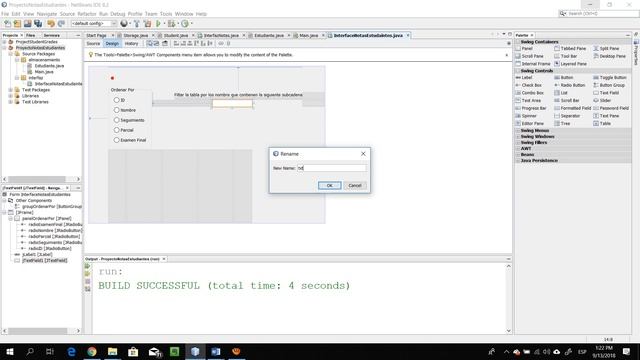Click the Re-run green arrow in Output

coord(87,266)
